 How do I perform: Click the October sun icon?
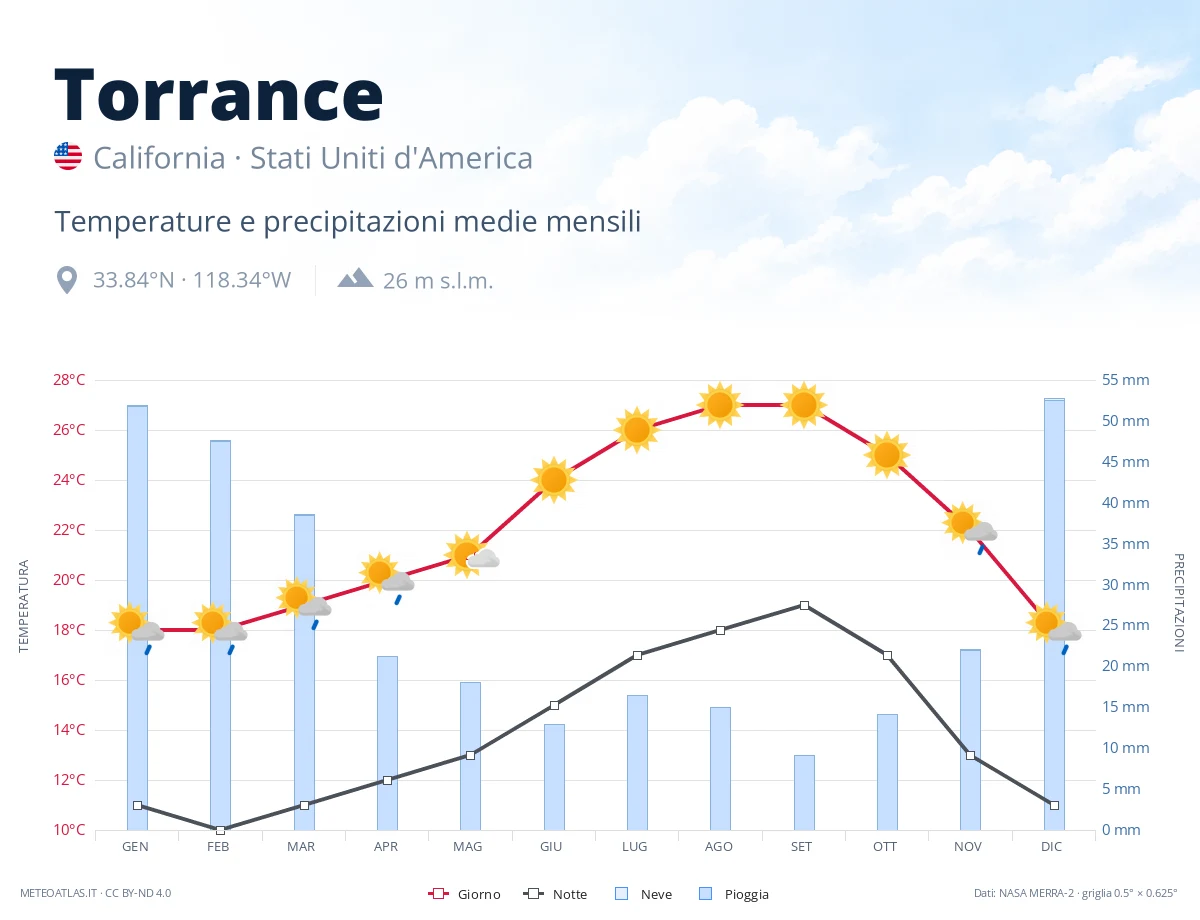point(887,455)
